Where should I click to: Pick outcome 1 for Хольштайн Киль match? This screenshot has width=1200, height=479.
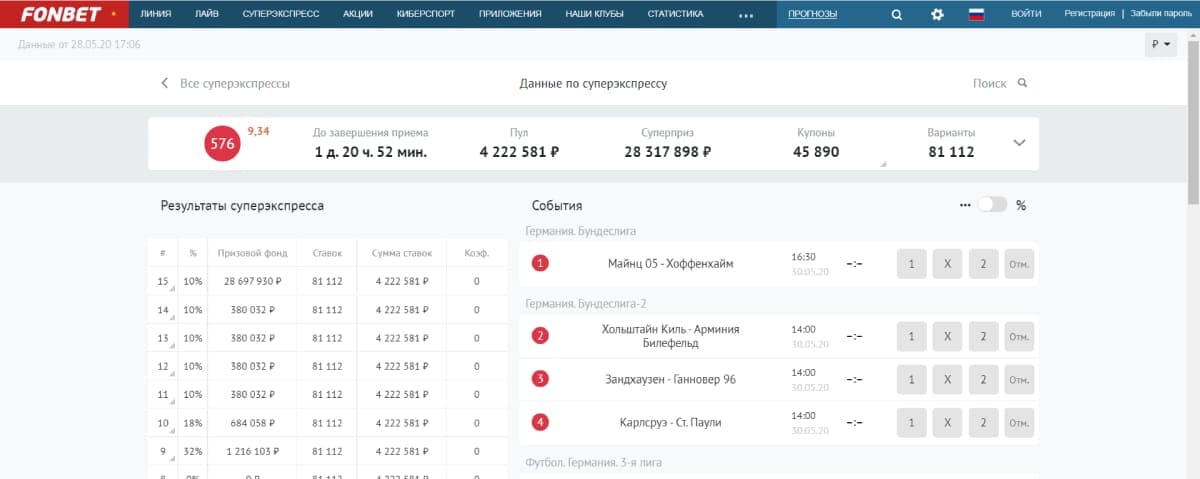tap(911, 336)
